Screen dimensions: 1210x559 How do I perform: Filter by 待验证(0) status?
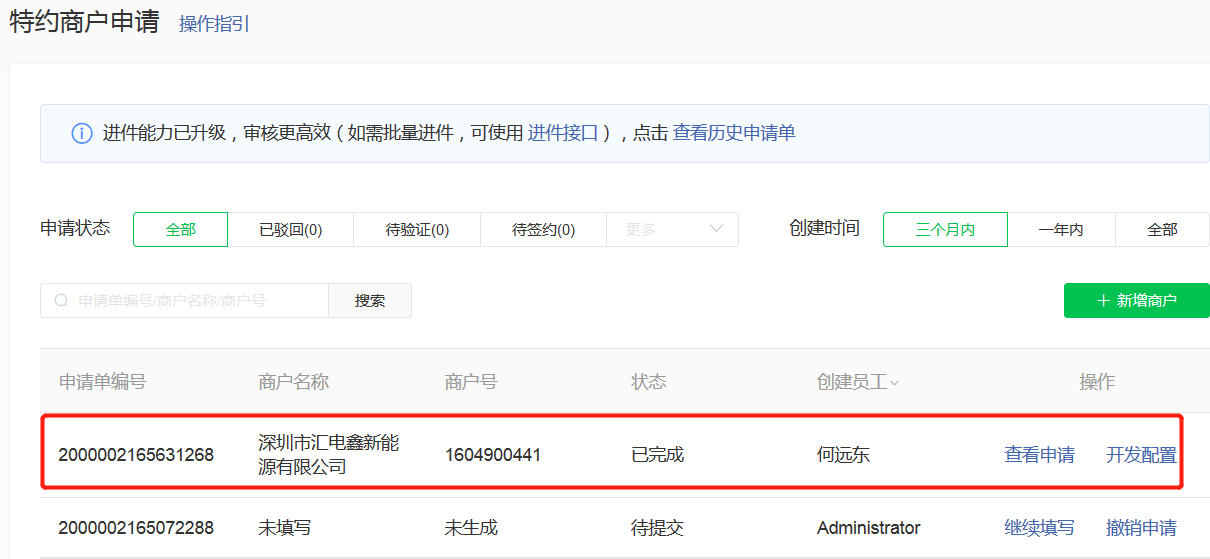417,229
